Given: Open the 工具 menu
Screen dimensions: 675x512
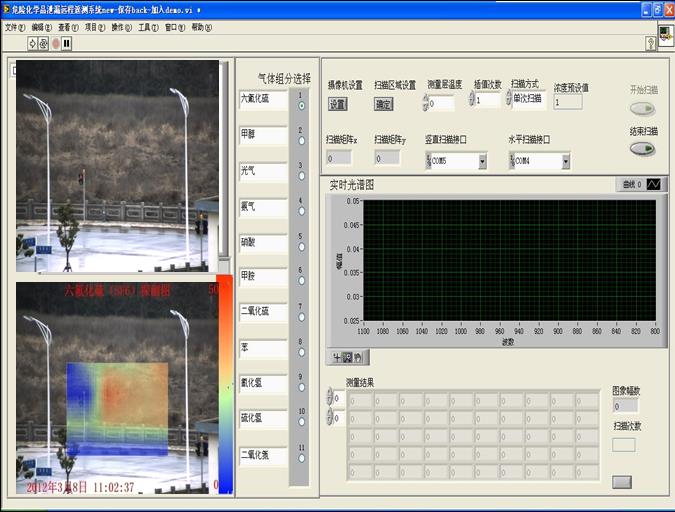Looking at the screenshot, I should [x=147, y=27].
